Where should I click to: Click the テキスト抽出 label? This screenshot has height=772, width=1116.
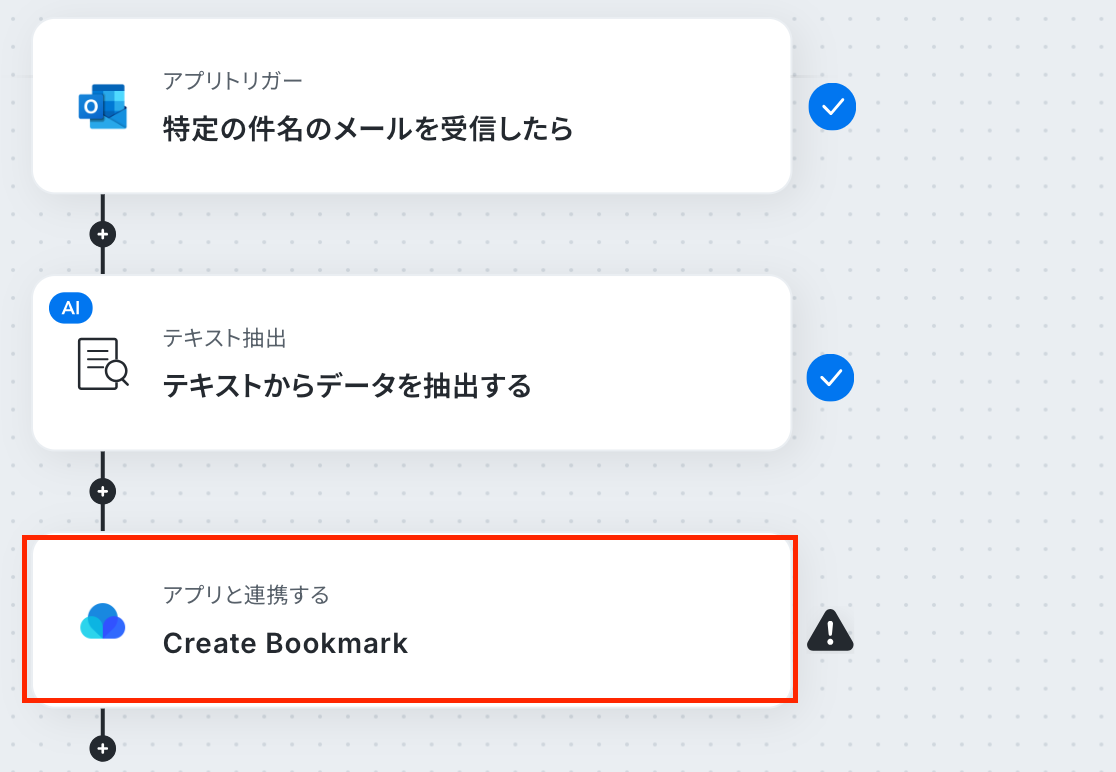[x=224, y=338]
